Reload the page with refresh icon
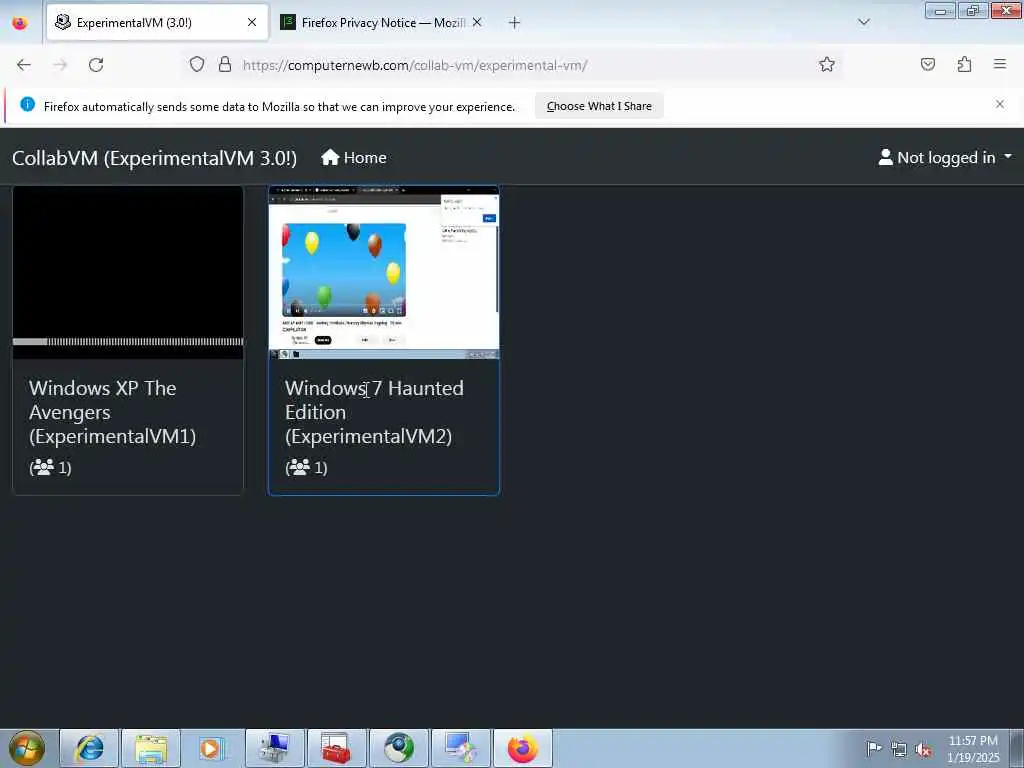Viewport: 1024px width, 768px height. (96, 65)
